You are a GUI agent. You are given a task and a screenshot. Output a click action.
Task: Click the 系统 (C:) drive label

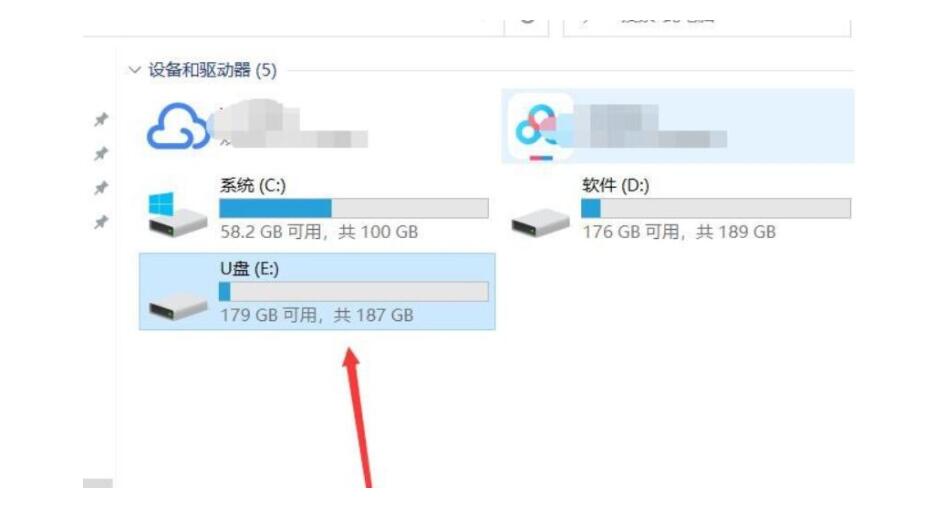click(x=252, y=185)
